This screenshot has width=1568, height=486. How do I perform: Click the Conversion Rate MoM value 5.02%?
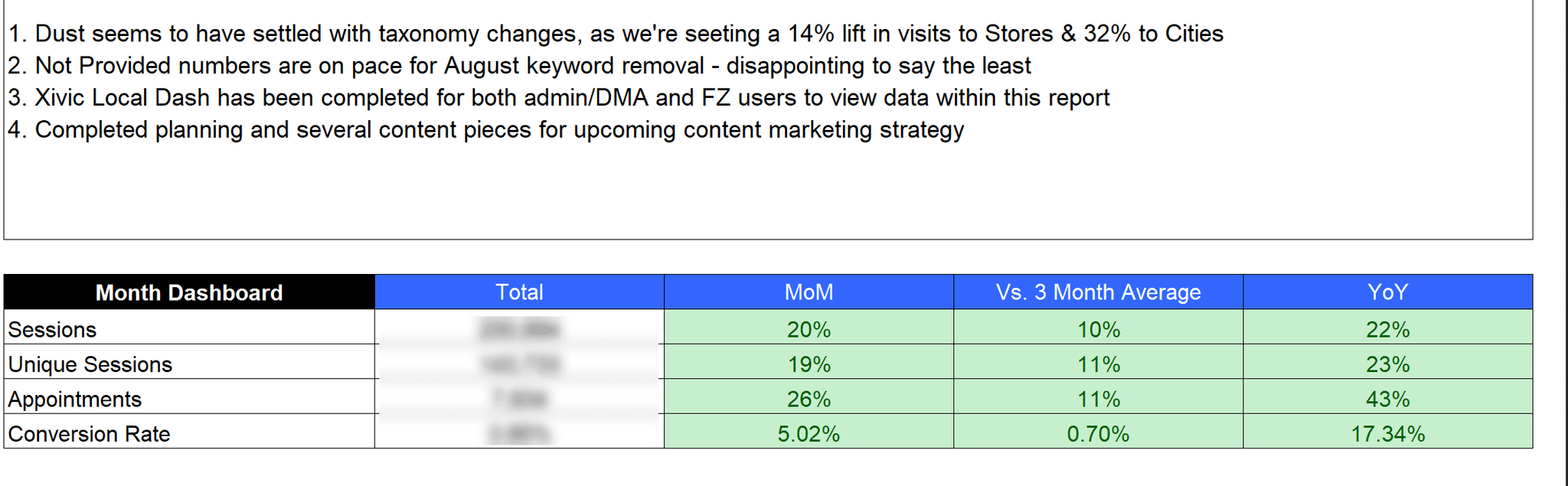pos(808,434)
